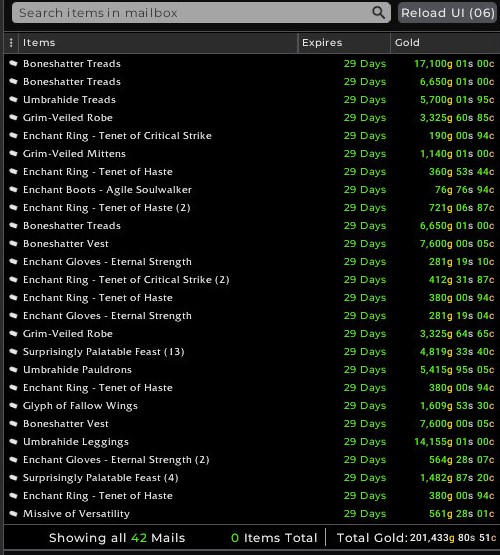
Task: Select Surprisingly Palatable Feast (13) name
Action: coord(103,352)
